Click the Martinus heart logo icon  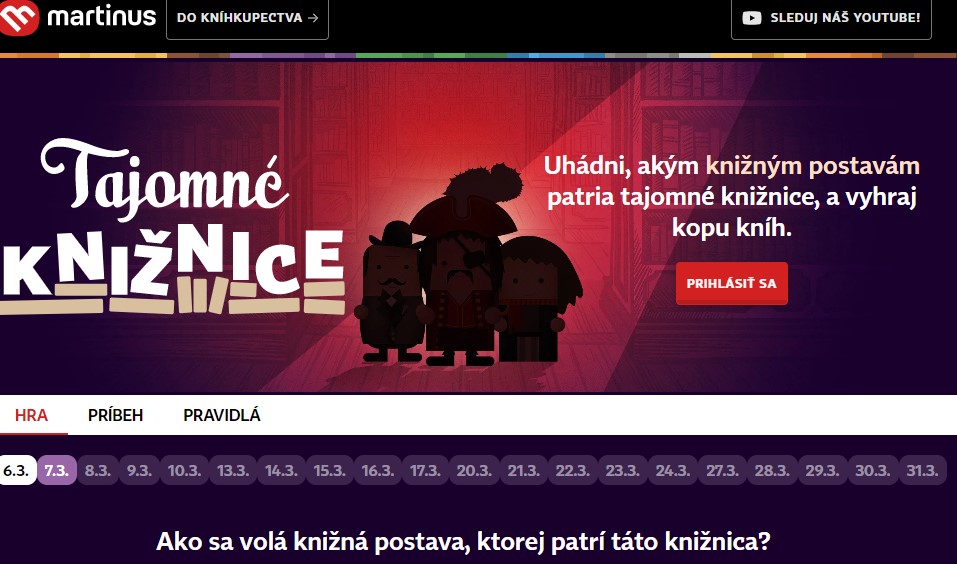click(x=19, y=18)
